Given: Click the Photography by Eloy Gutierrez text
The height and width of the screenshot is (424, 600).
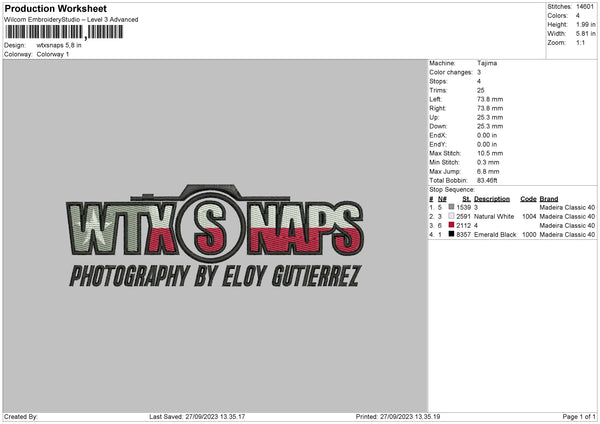Looking at the screenshot, I should click(x=215, y=276).
